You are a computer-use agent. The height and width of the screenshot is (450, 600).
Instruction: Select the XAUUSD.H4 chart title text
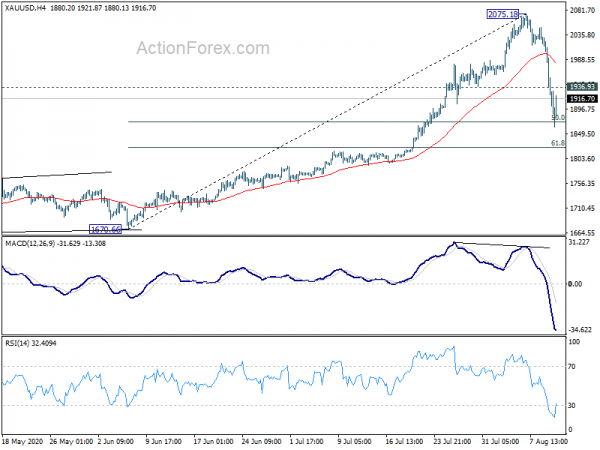pyautogui.click(x=25, y=8)
